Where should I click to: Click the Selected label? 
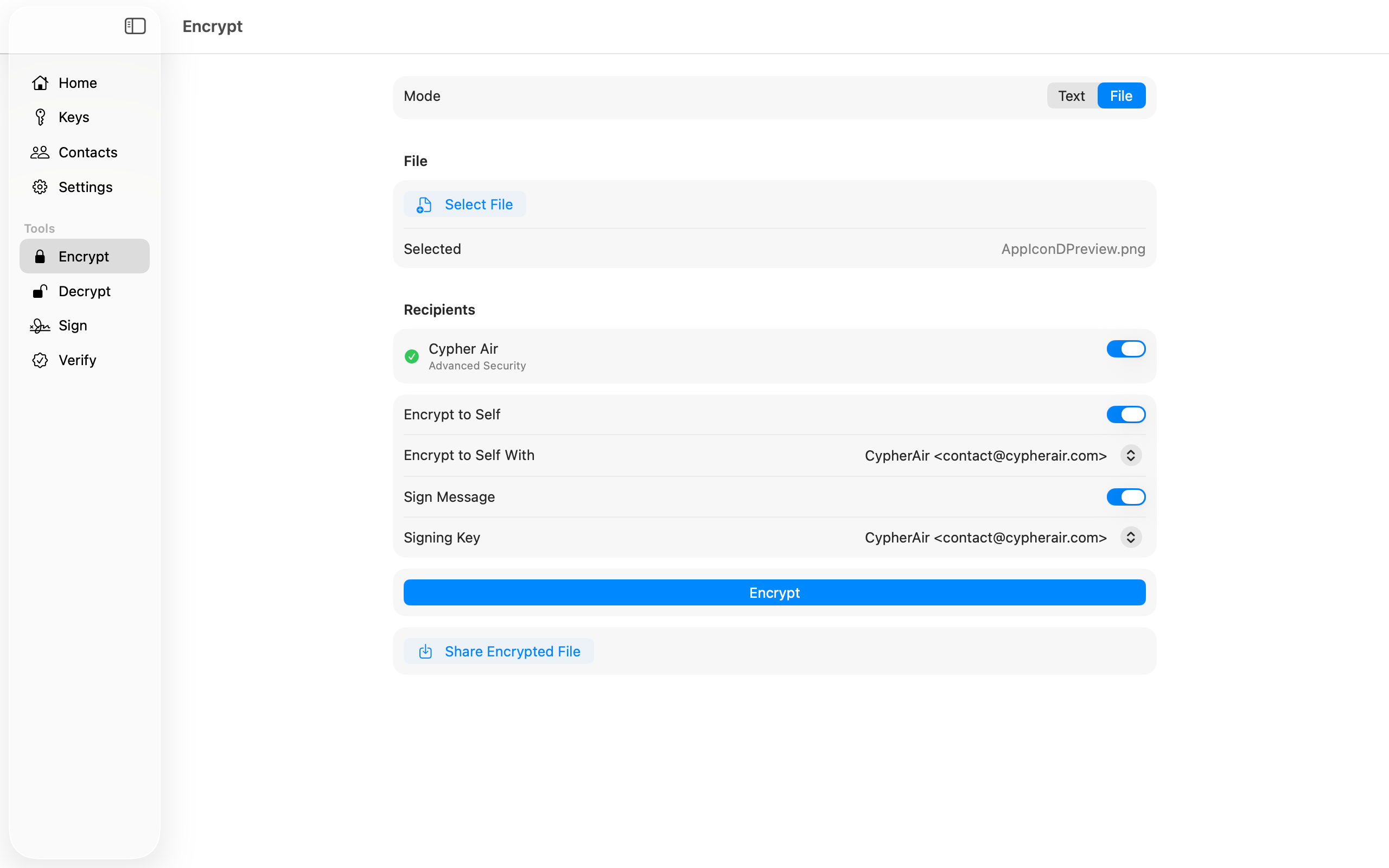coord(432,248)
